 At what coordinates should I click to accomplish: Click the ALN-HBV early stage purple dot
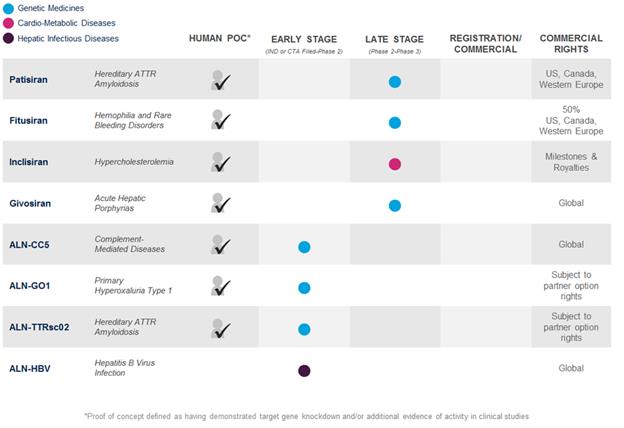click(x=304, y=371)
